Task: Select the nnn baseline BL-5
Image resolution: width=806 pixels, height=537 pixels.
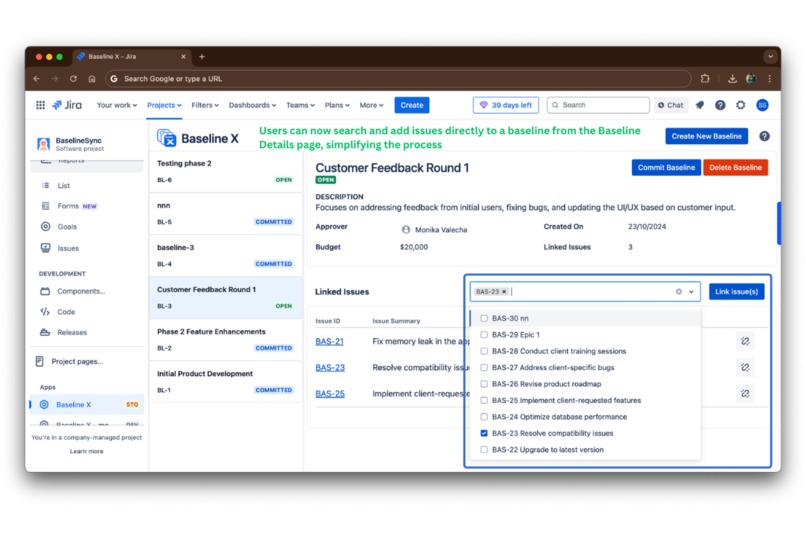Action: click(225, 214)
